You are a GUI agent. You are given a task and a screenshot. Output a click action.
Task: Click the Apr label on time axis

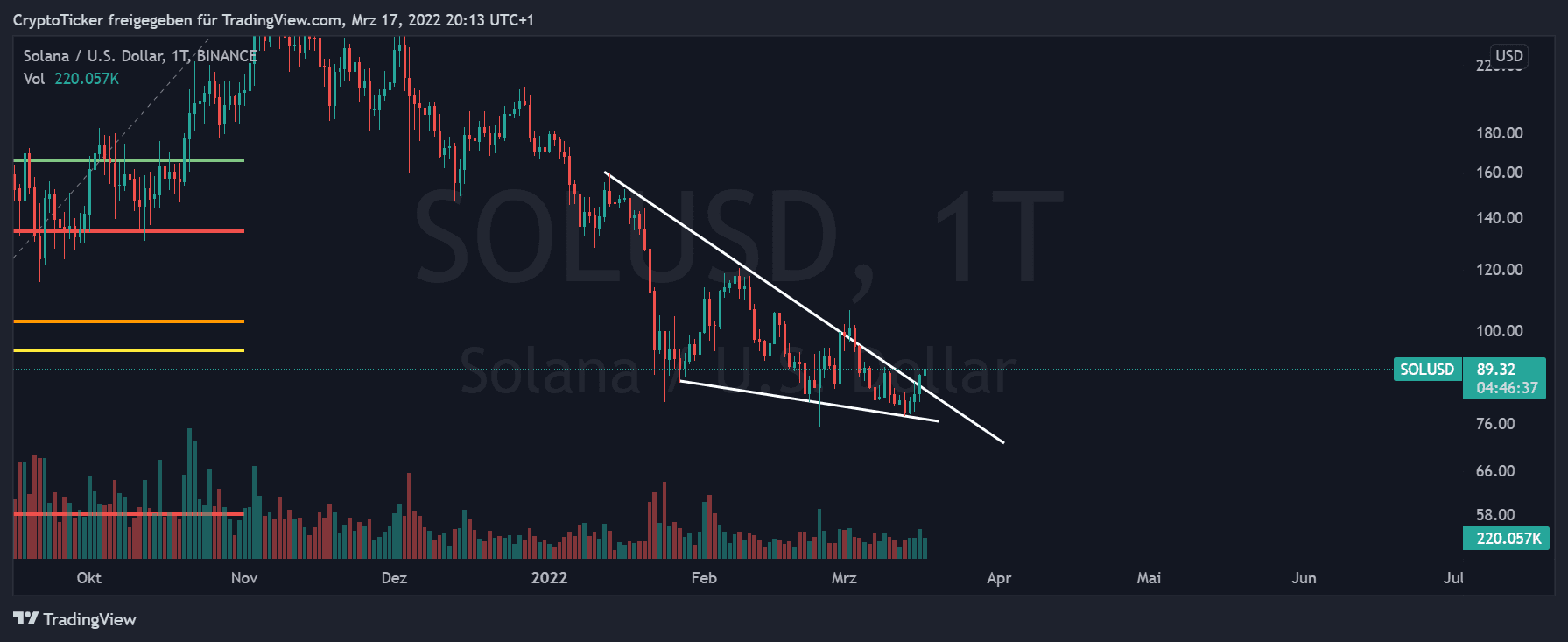tap(999, 578)
